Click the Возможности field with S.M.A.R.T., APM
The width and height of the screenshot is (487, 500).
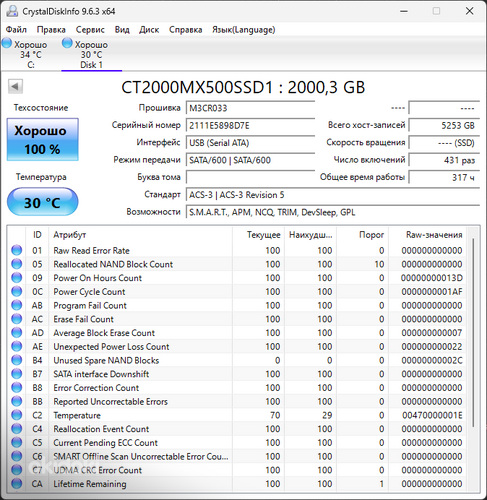click(x=333, y=212)
